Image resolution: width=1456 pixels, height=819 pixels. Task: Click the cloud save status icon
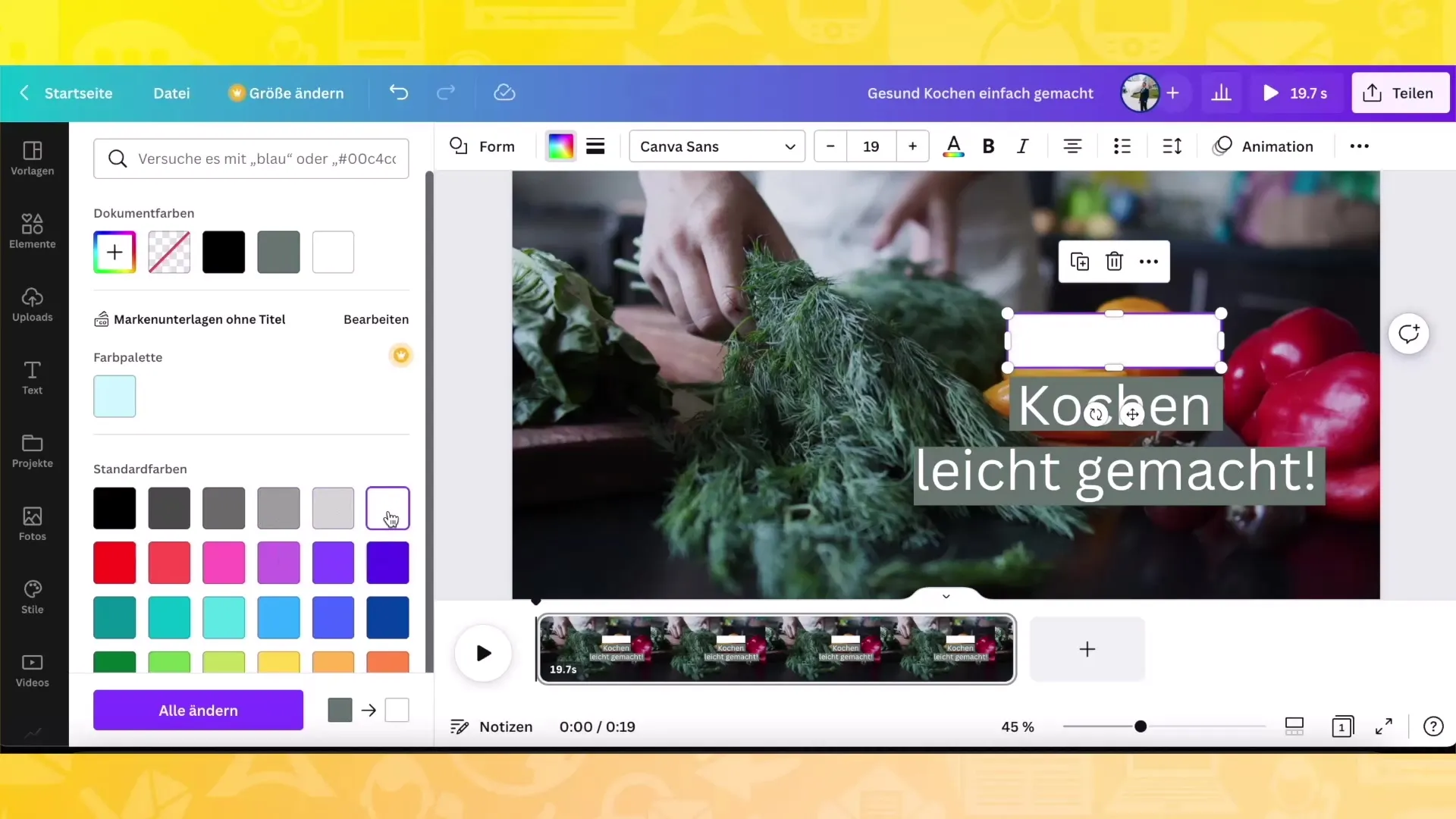504,93
